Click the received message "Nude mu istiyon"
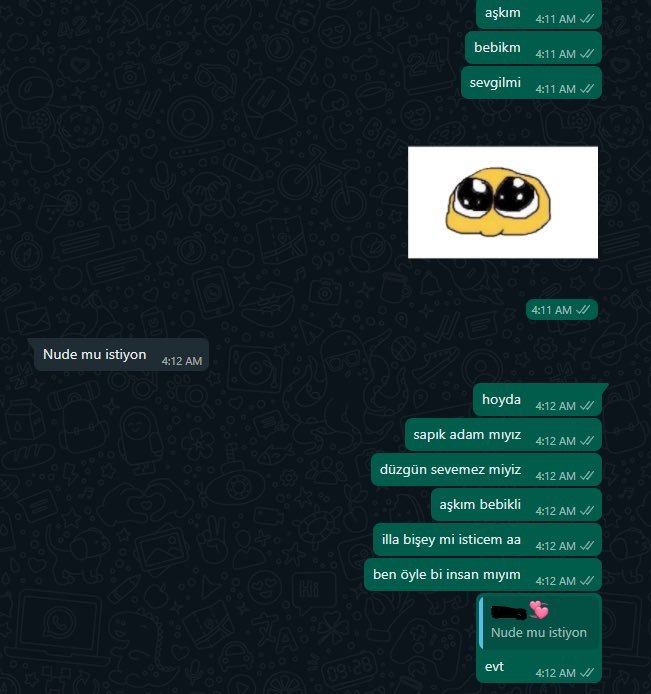 [x=118, y=355]
